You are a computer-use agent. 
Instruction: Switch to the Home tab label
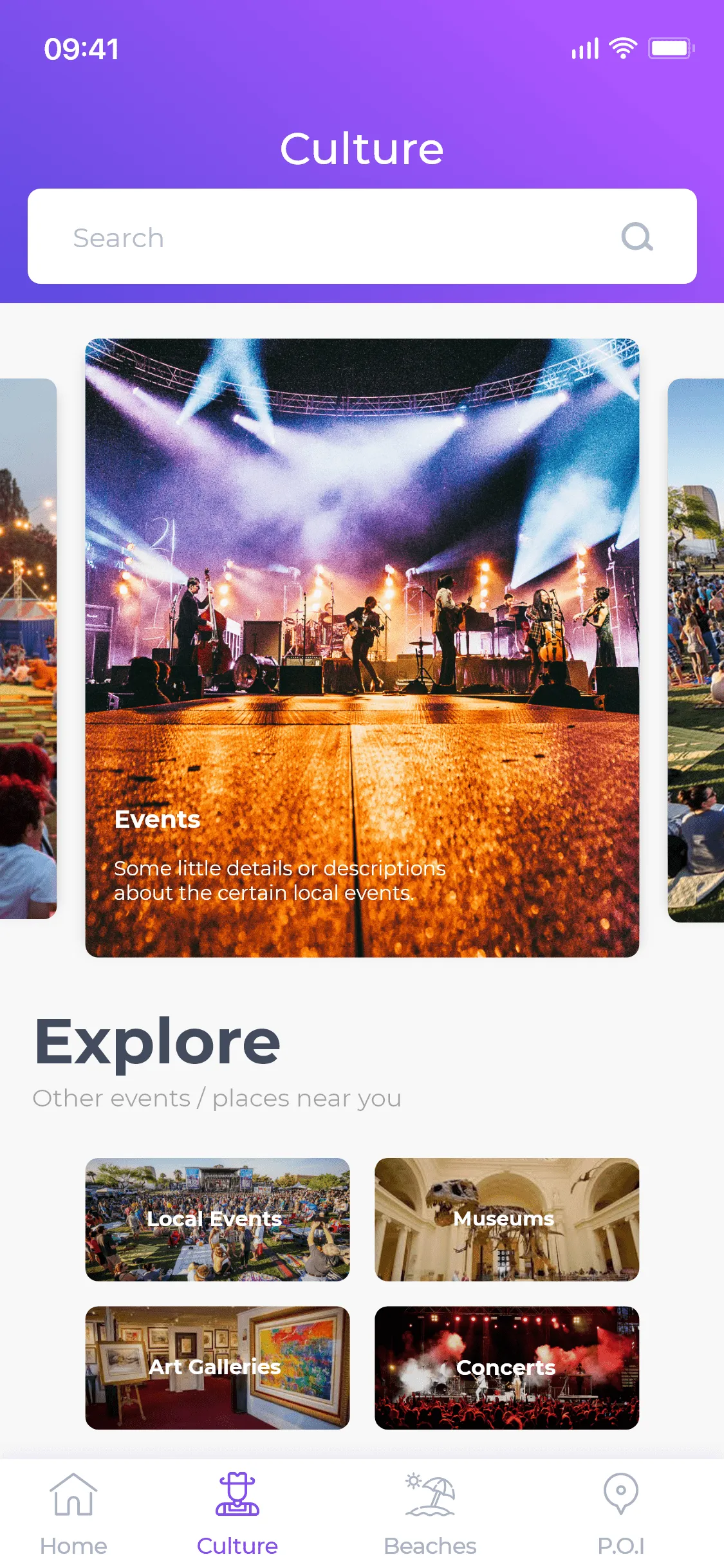point(73,1545)
